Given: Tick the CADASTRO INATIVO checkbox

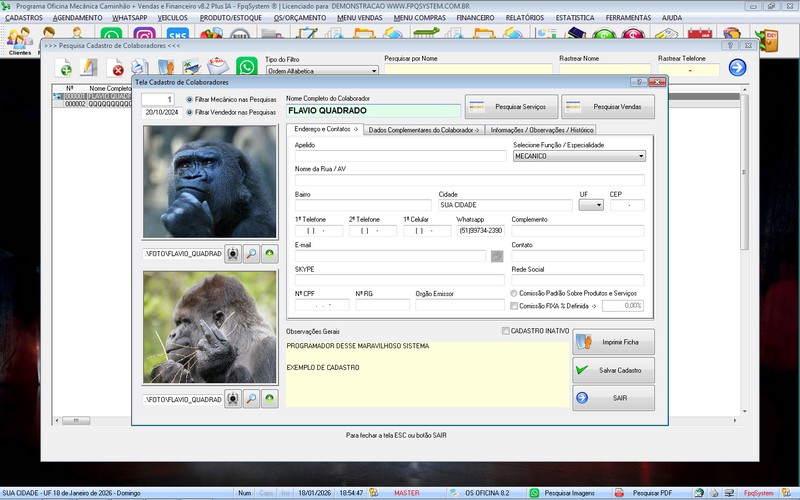Looking at the screenshot, I should tap(505, 331).
